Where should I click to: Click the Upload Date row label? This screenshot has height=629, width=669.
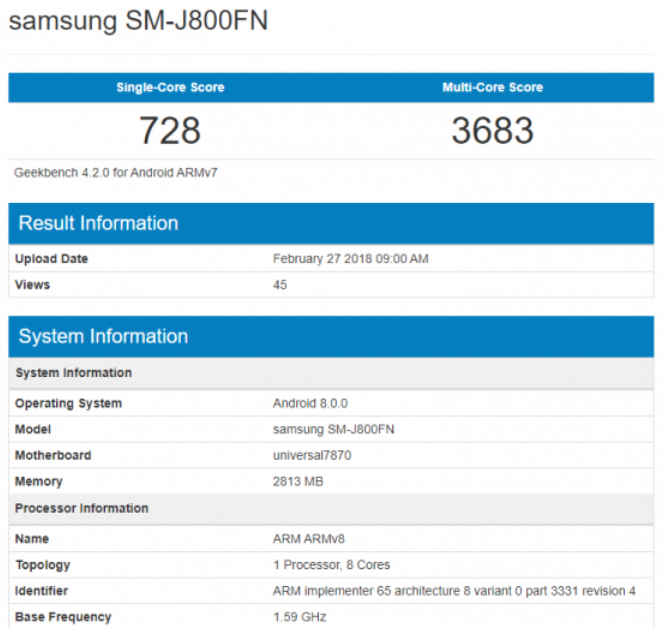51,259
